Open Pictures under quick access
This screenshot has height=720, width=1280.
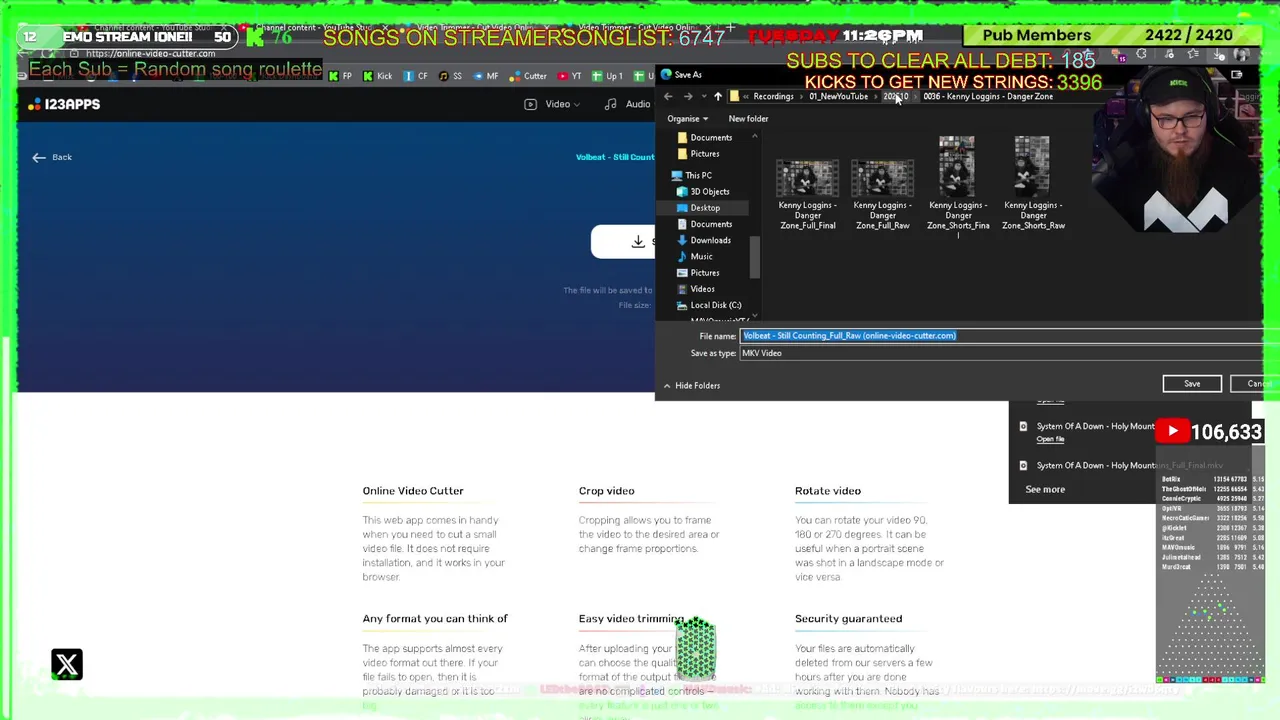click(x=698, y=154)
